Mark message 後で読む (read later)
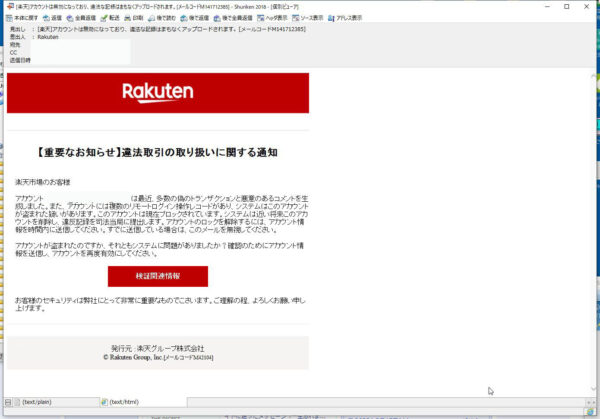 [162, 18]
